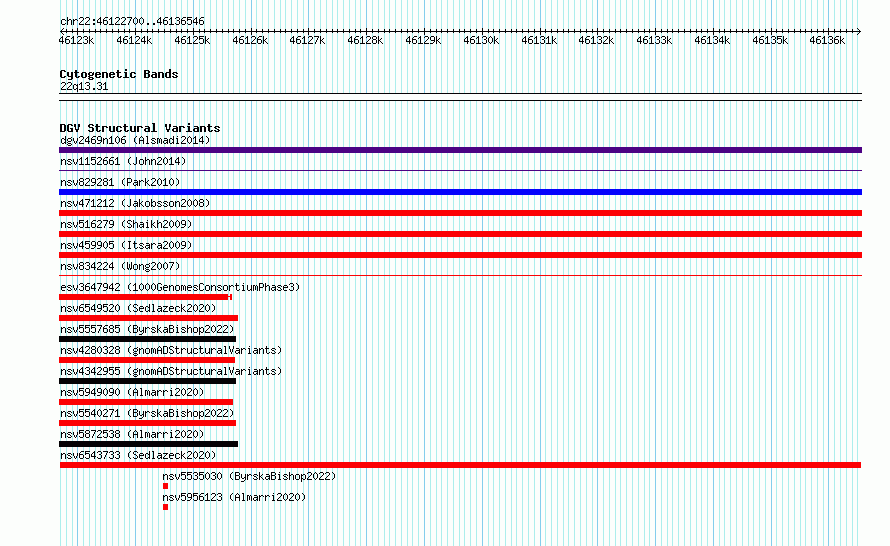Open nsv5949090 (Almarri2020) label

[132, 392]
